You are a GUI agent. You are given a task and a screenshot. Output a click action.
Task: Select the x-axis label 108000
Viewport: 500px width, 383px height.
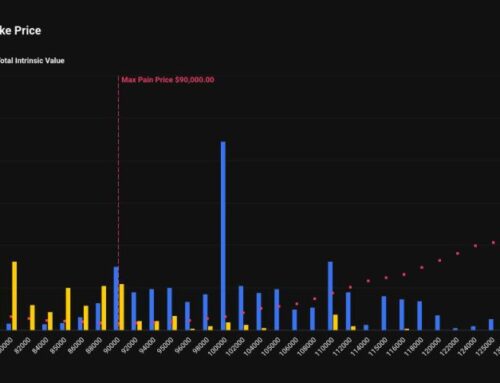(307, 347)
